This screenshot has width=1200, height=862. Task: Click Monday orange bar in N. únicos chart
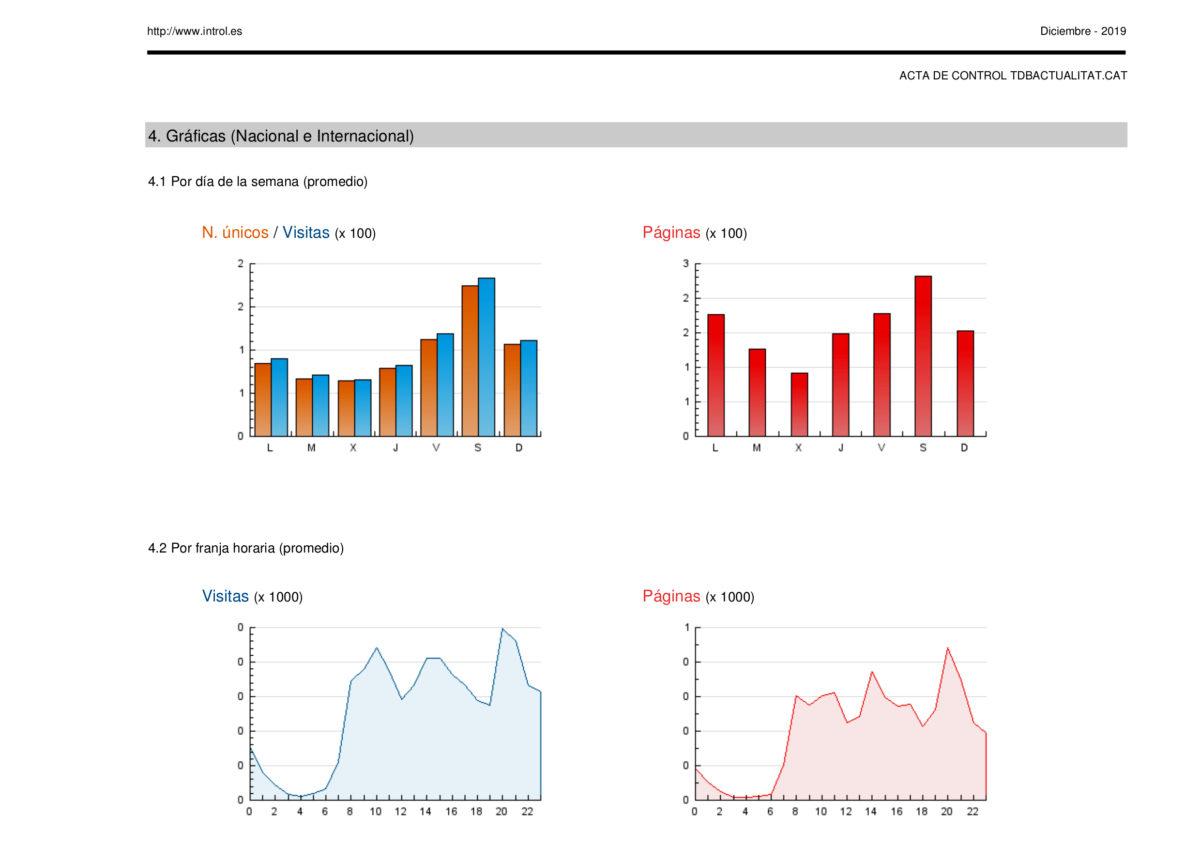click(262, 400)
